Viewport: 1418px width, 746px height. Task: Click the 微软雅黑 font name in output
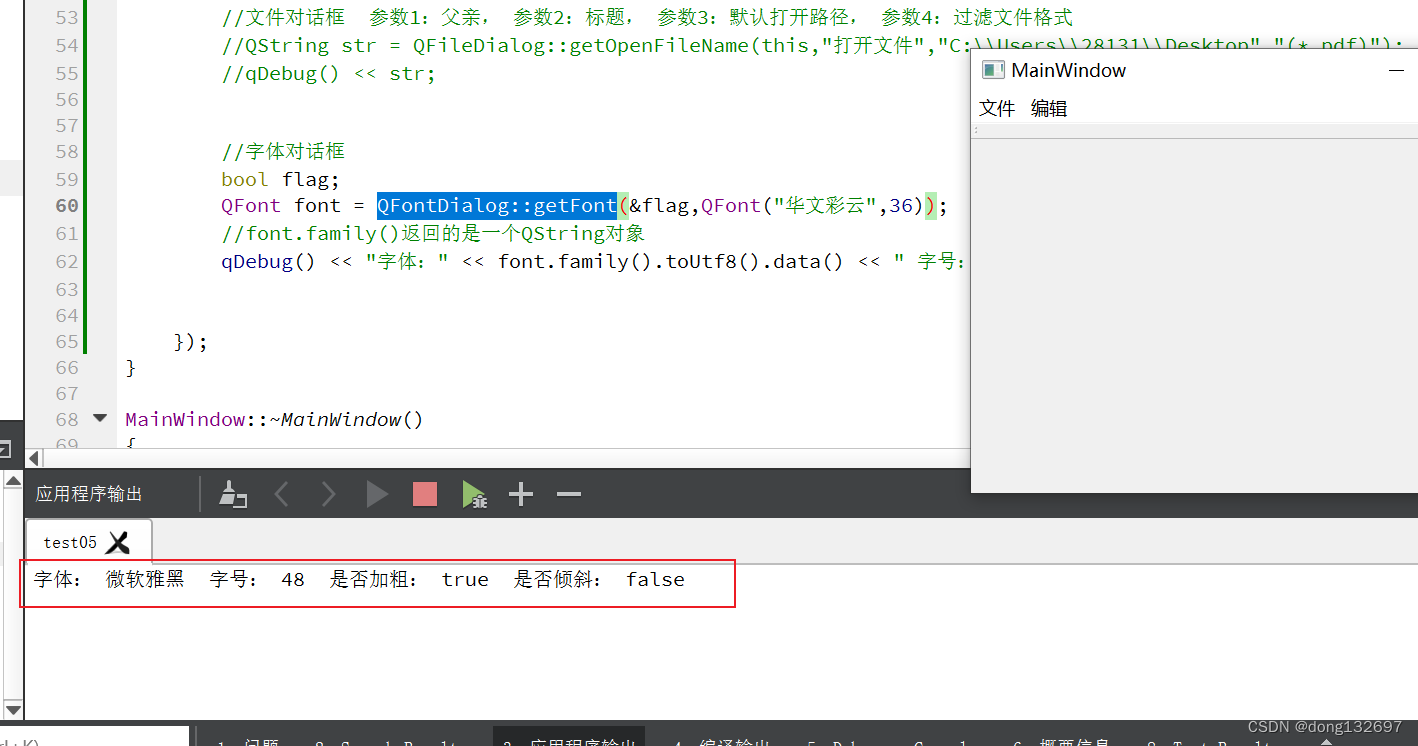pyautogui.click(x=146, y=579)
